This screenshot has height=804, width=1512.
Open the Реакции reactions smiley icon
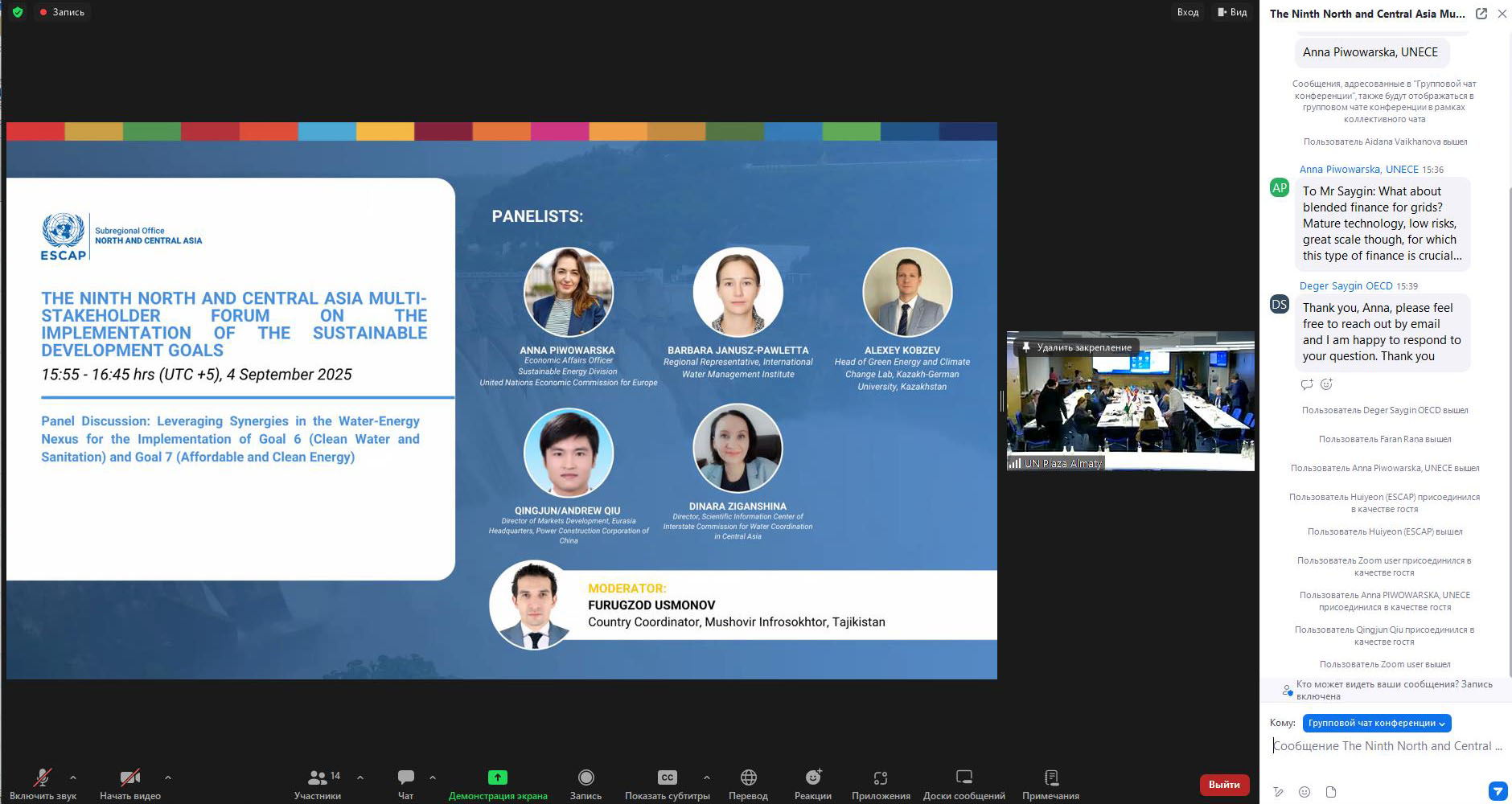point(813,777)
